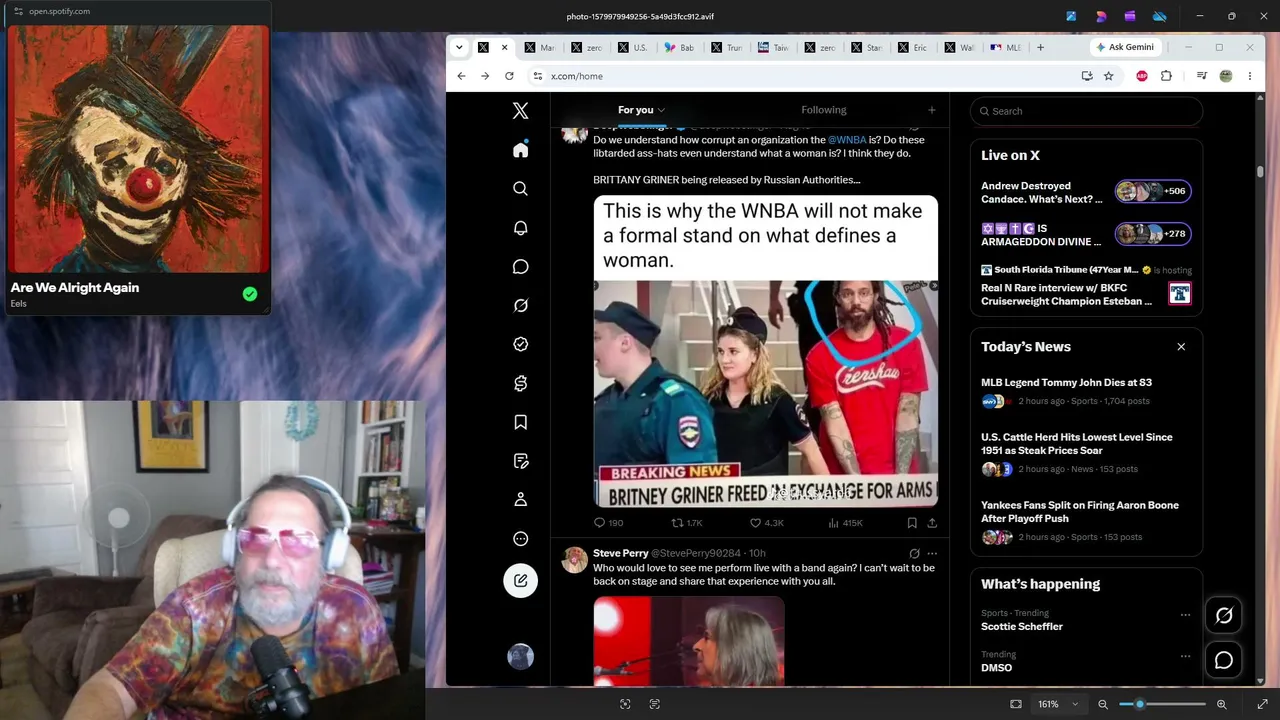The width and height of the screenshot is (1280, 720).
Task: Open the More circle icon in the X sidebar
Action: tap(520, 539)
